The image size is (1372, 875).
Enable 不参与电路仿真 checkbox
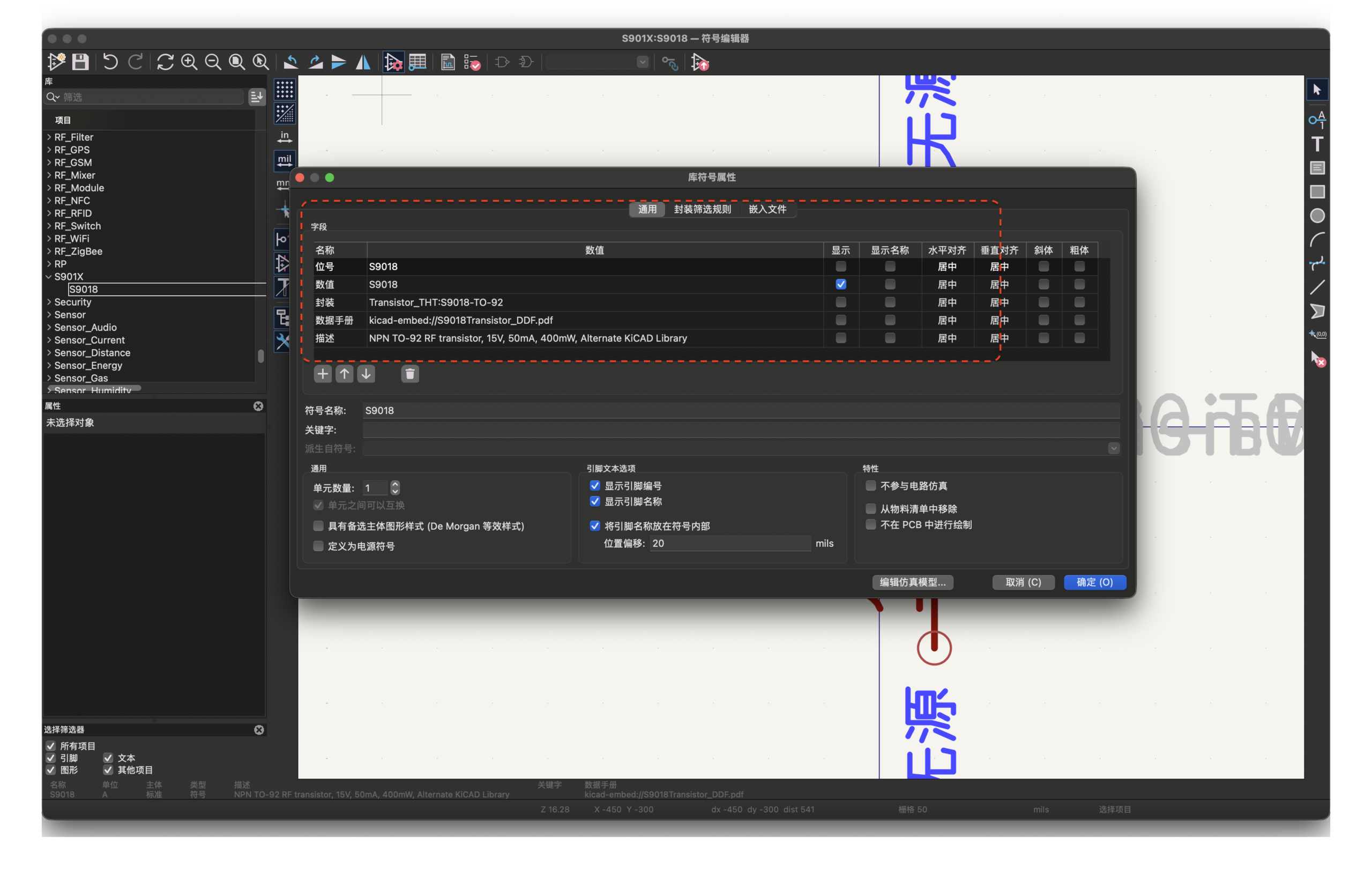[870, 486]
